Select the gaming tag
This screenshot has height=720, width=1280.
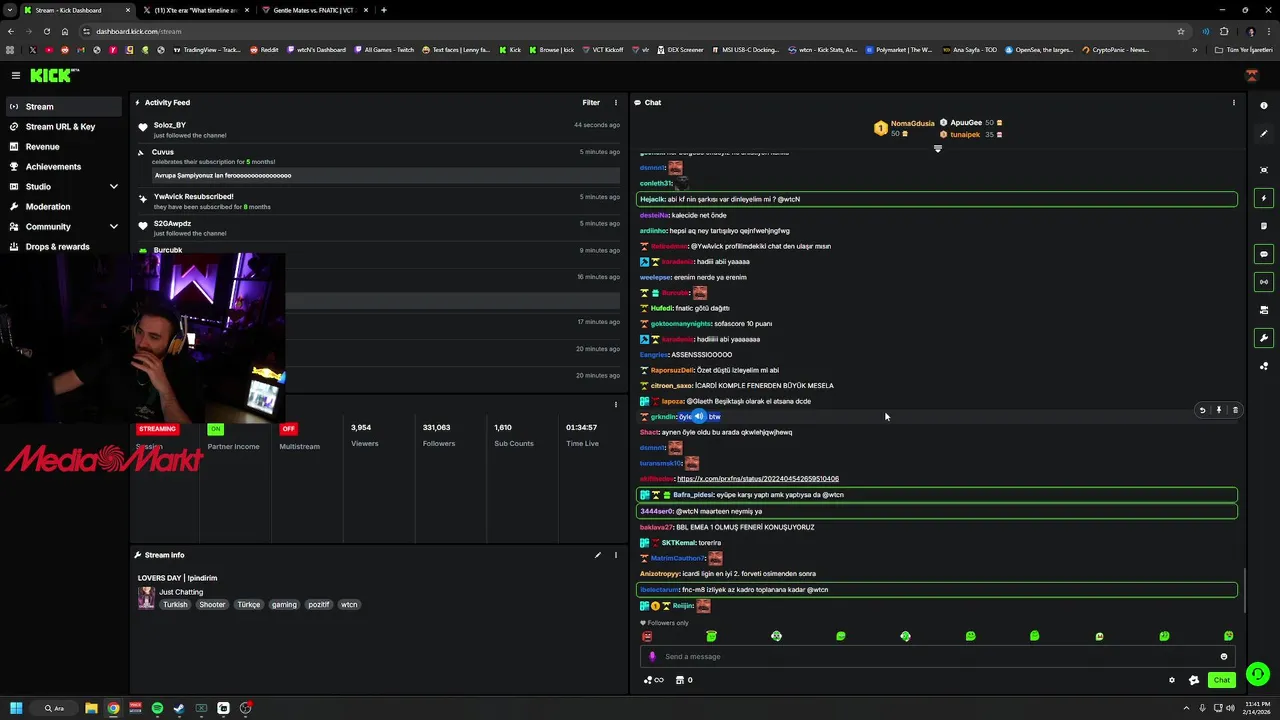click(284, 605)
